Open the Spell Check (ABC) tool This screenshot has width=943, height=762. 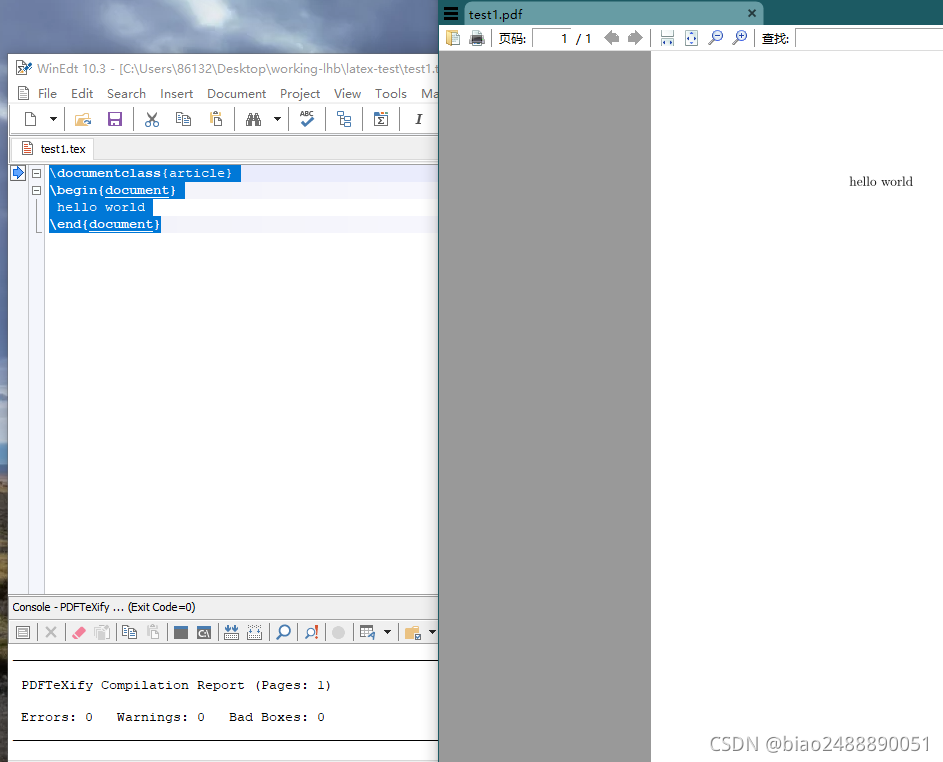coord(307,118)
